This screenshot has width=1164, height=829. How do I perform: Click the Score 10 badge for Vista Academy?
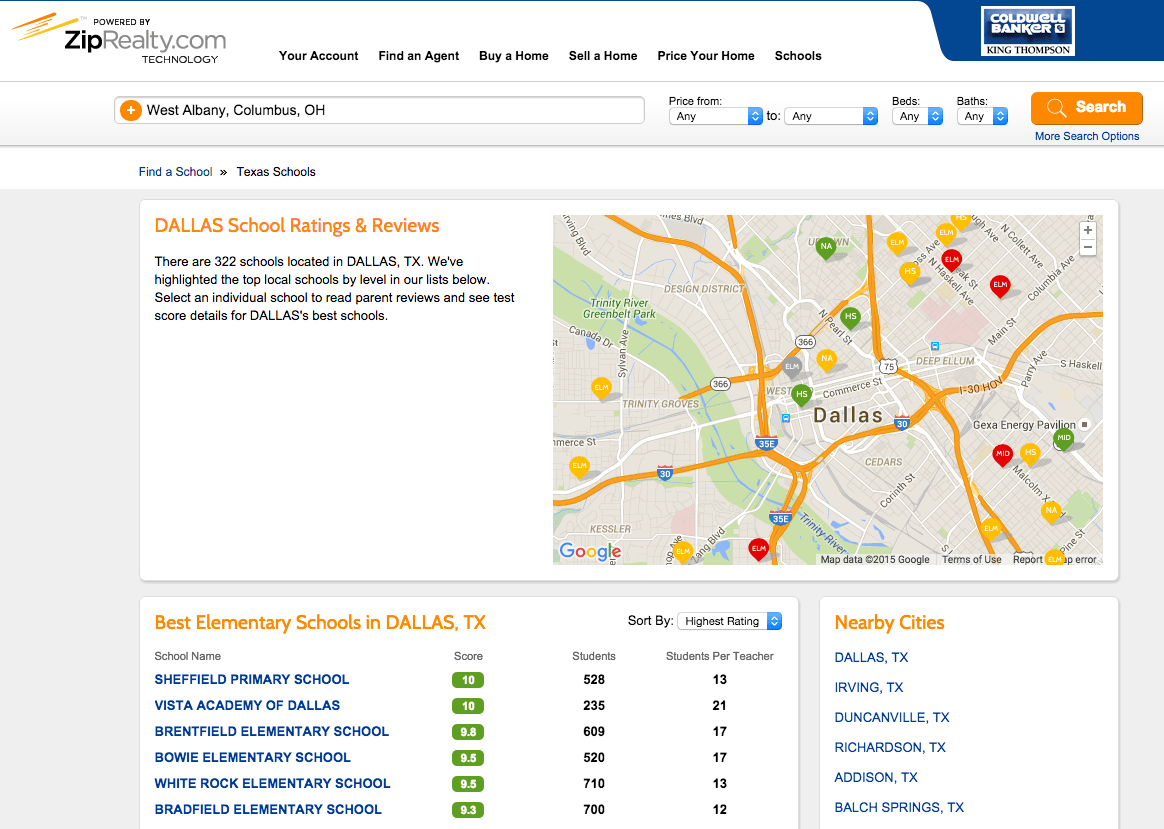click(468, 706)
